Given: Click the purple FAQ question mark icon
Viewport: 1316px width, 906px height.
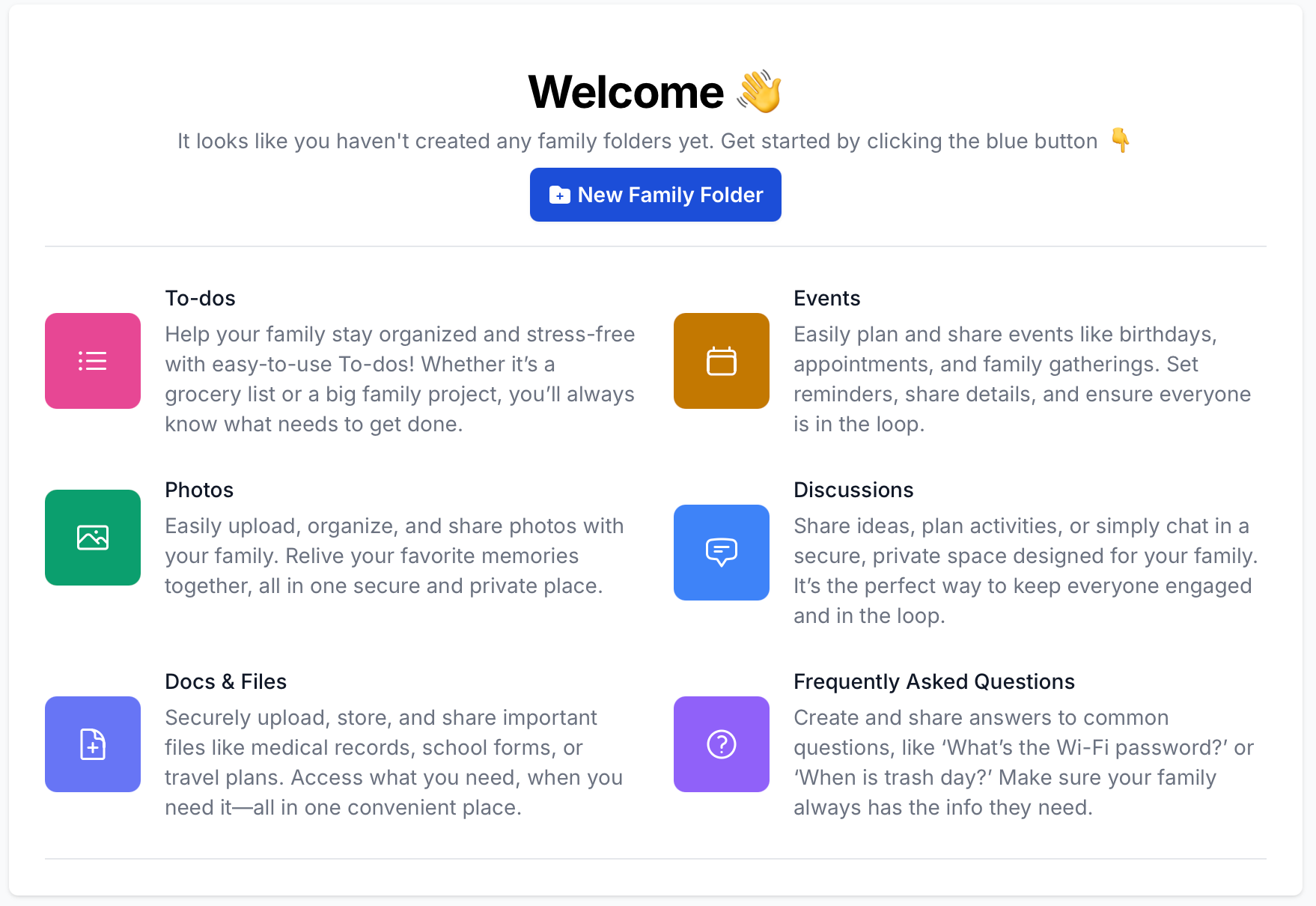Looking at the screenshot, I should [x=722, y=744].
